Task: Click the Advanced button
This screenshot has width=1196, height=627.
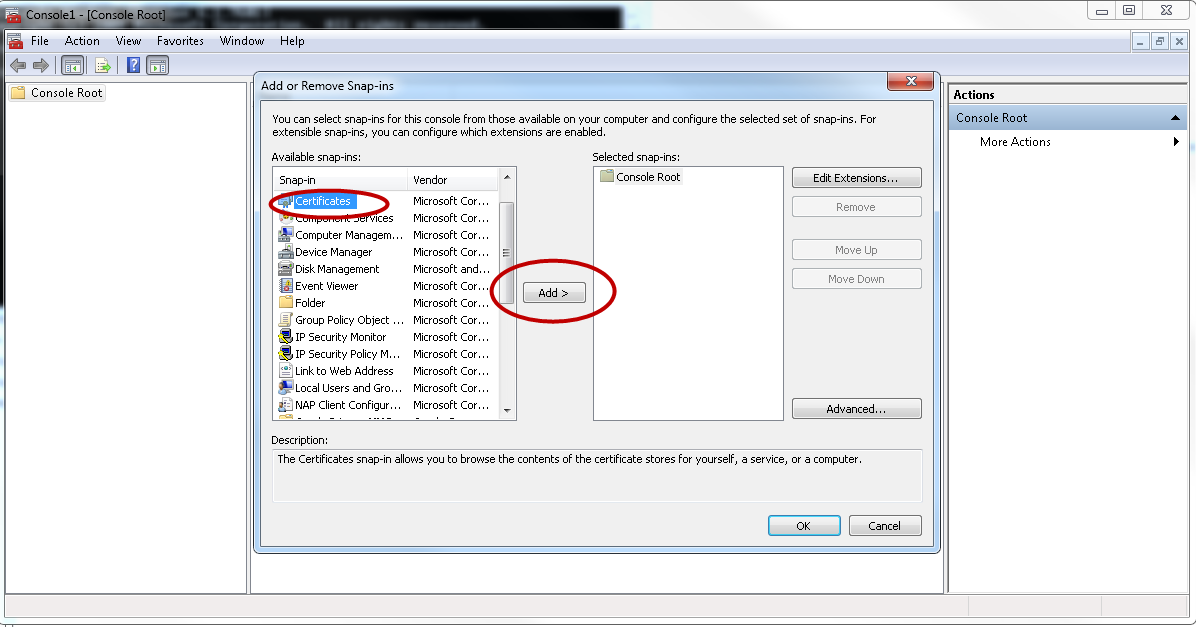Action: coord(857,409)
